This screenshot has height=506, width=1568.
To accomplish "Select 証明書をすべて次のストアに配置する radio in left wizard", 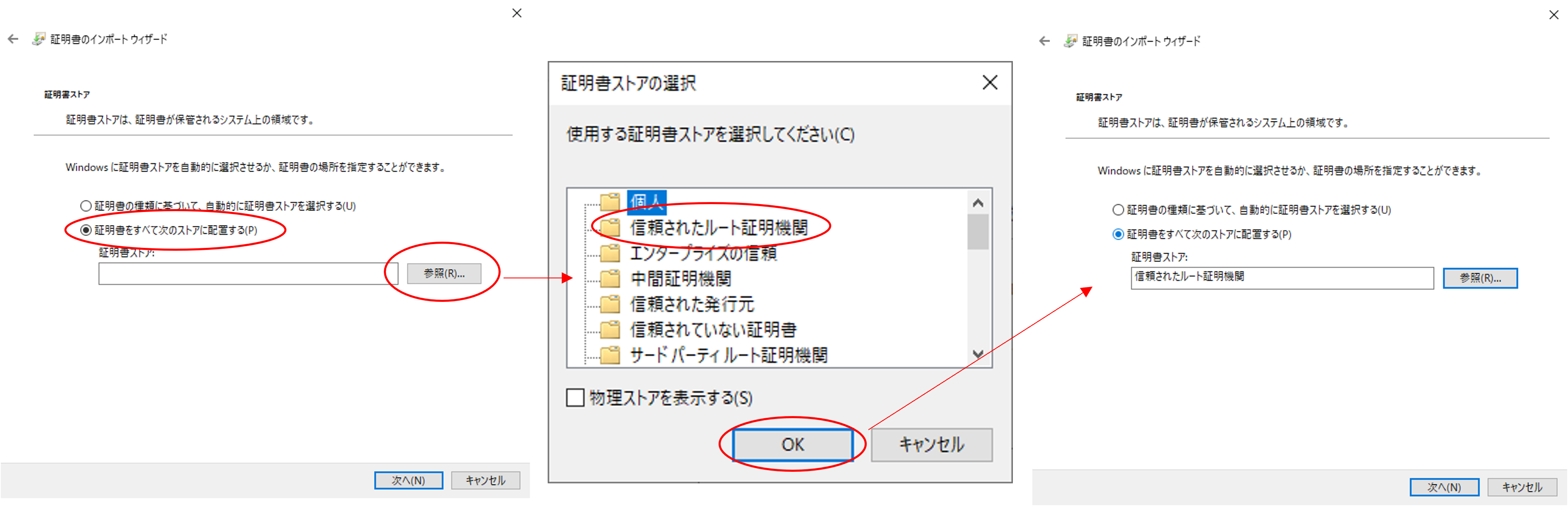I will pos(86,230).
